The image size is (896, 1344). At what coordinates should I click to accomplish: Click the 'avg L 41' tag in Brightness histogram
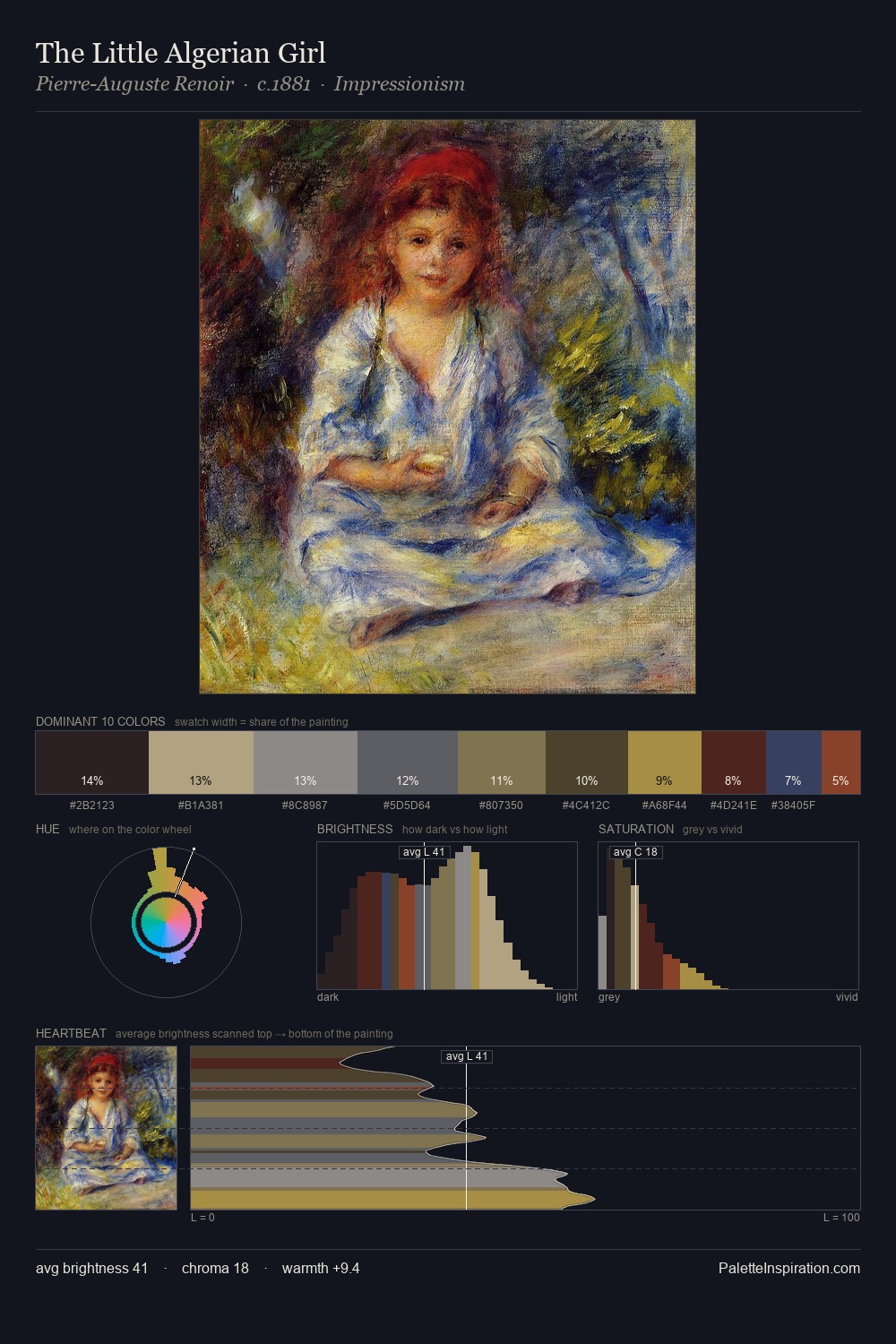pos(424,852)
